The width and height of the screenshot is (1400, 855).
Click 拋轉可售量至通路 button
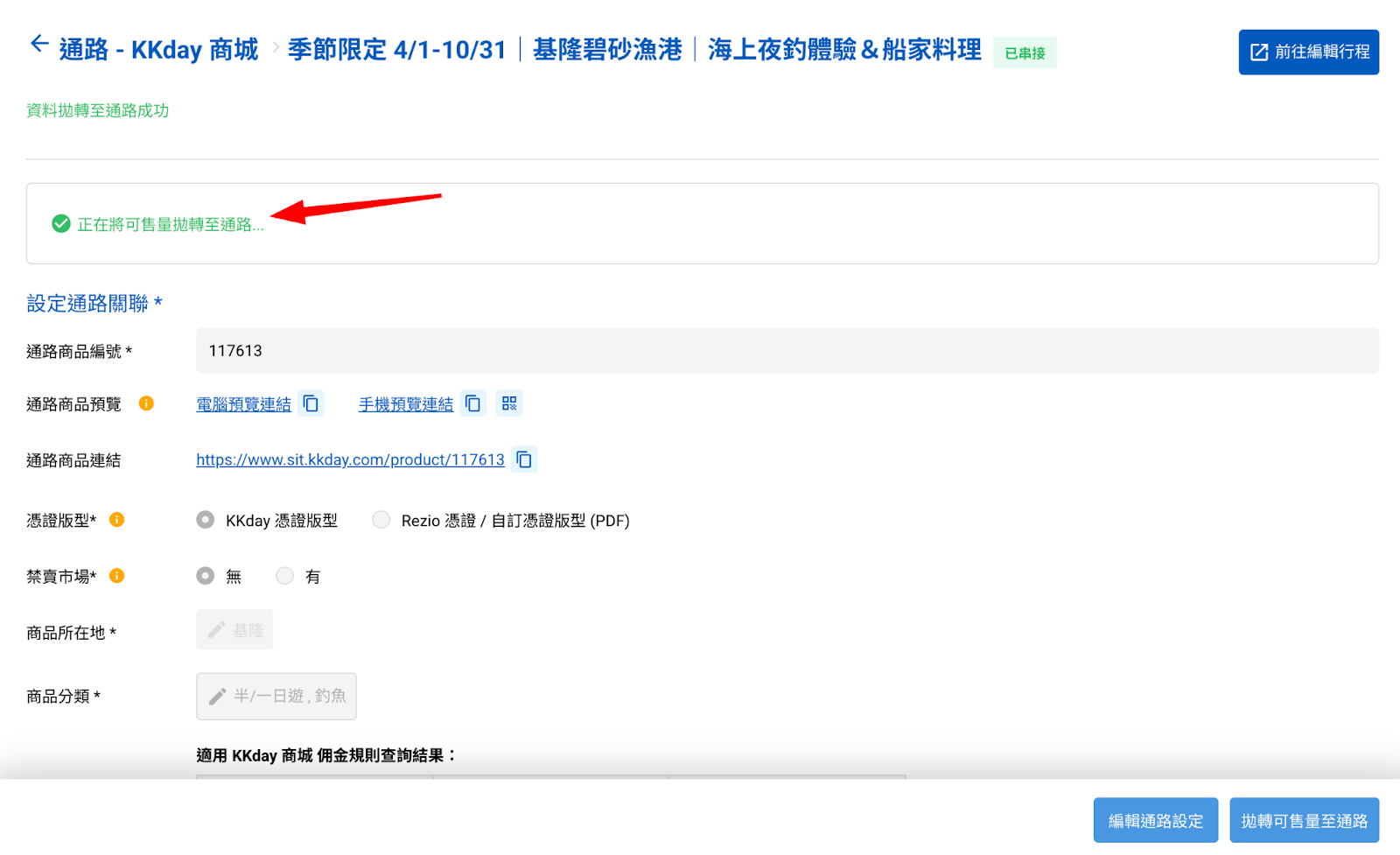click(x=1304, y=821)
